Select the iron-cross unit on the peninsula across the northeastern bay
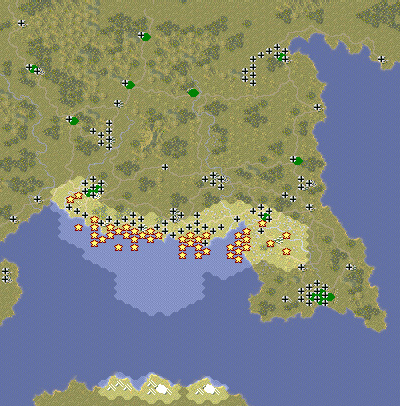Screen dimensions: 400x406 pyautogui.click(x=381, y=59)
